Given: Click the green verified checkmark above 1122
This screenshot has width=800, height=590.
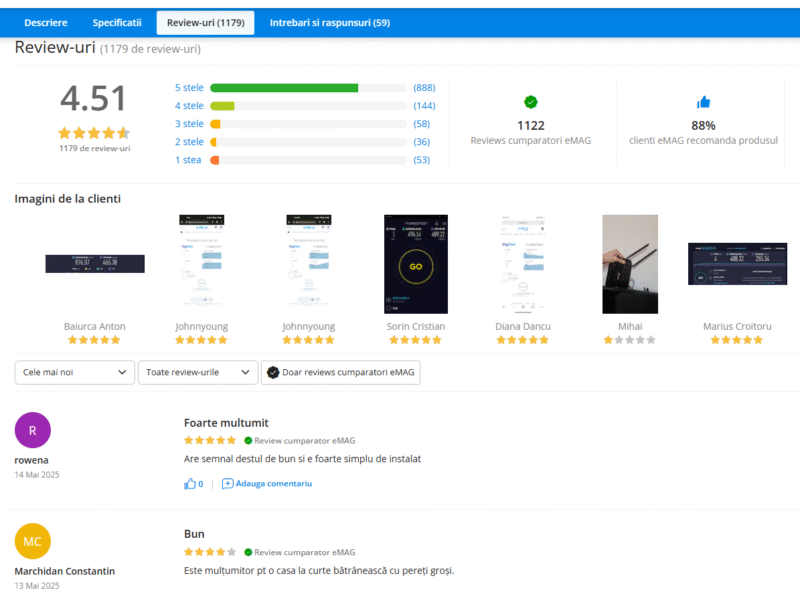Looking at the screenshot, I should point(531,102).
